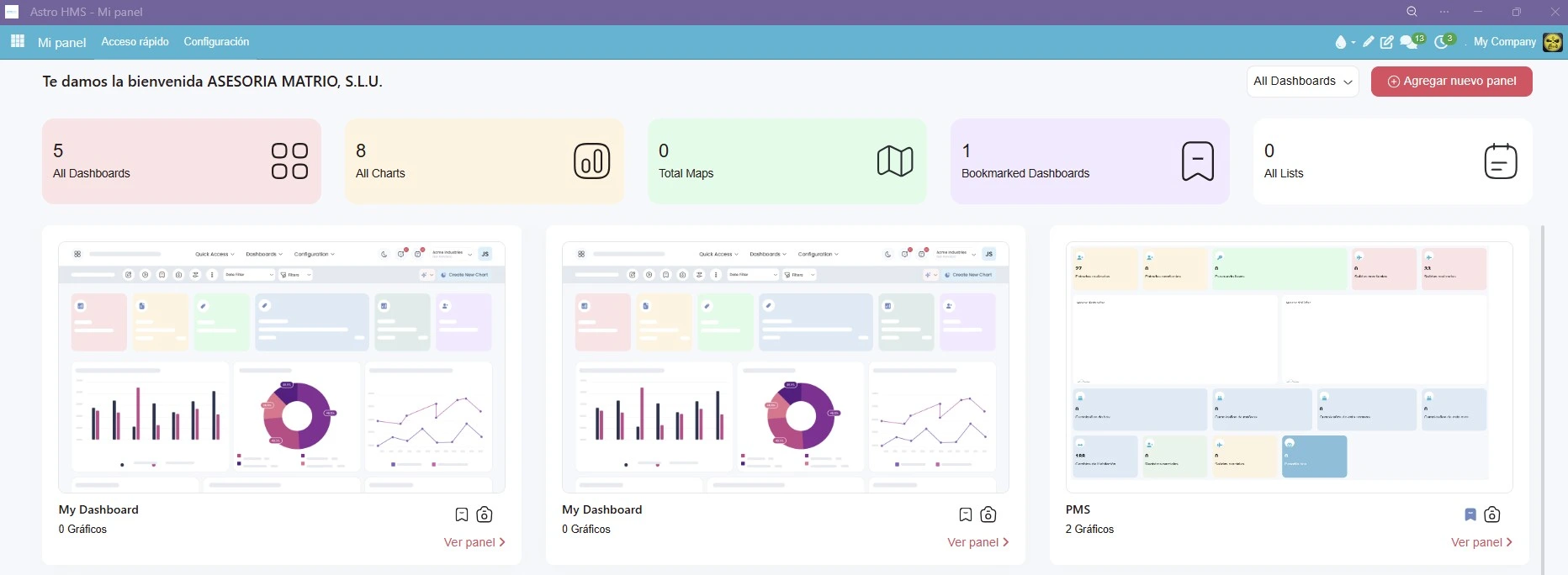The height and width of the screenshot is (575, 1568).
Task: Click the four-squares icon on All Dashboards card
Action: [x=289, y=161]
